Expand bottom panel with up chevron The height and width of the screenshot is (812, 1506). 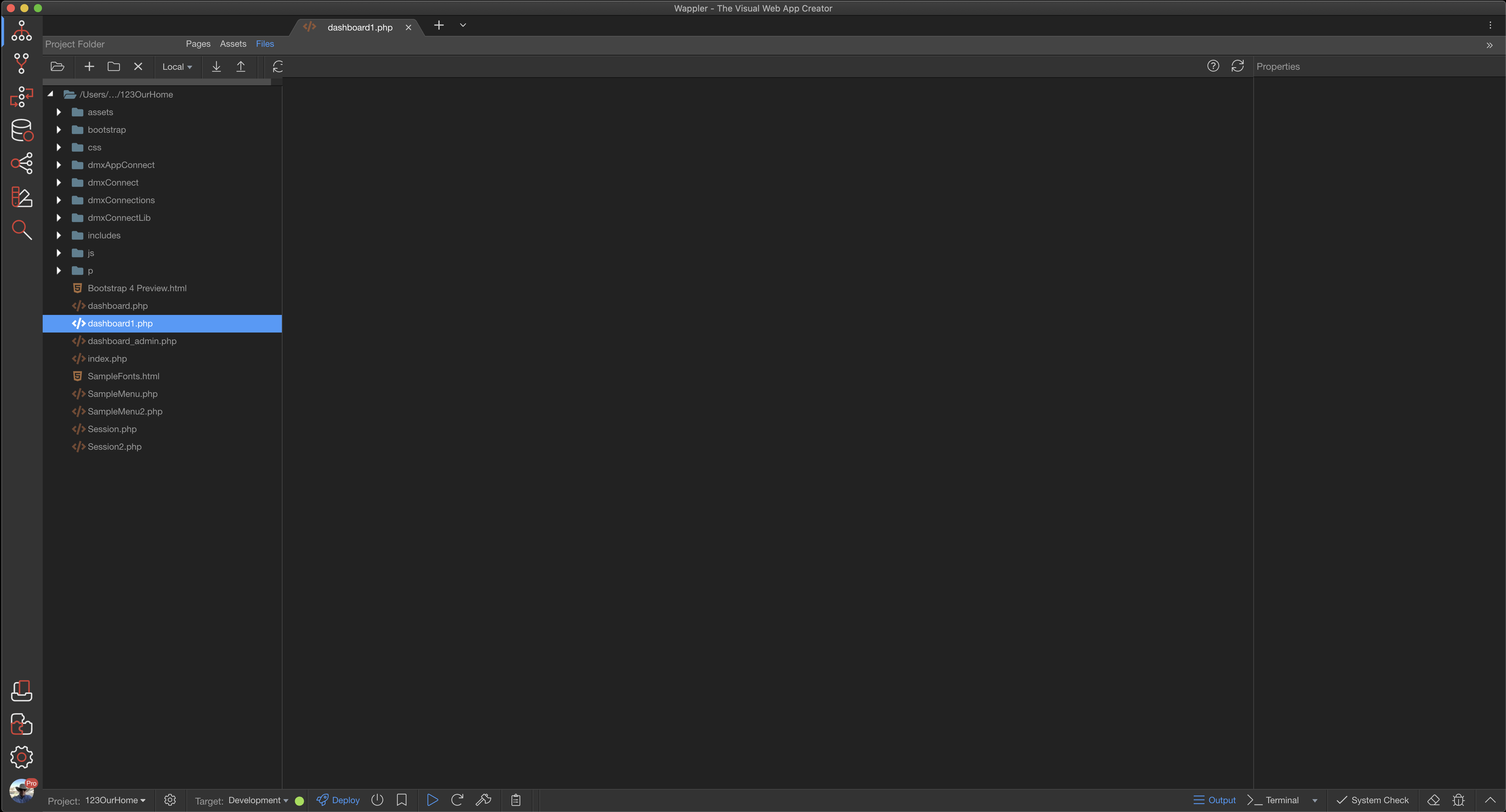(x=1490, y=800)
